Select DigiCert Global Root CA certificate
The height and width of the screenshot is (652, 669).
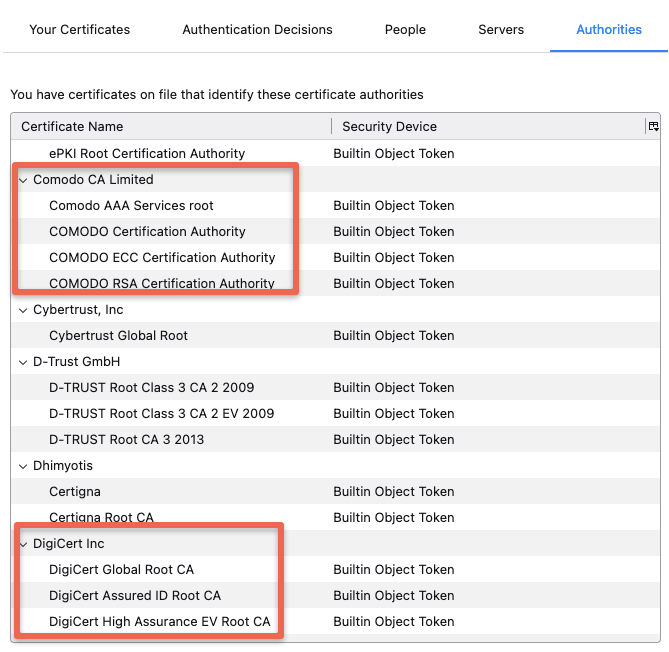(x=335, y=570)
